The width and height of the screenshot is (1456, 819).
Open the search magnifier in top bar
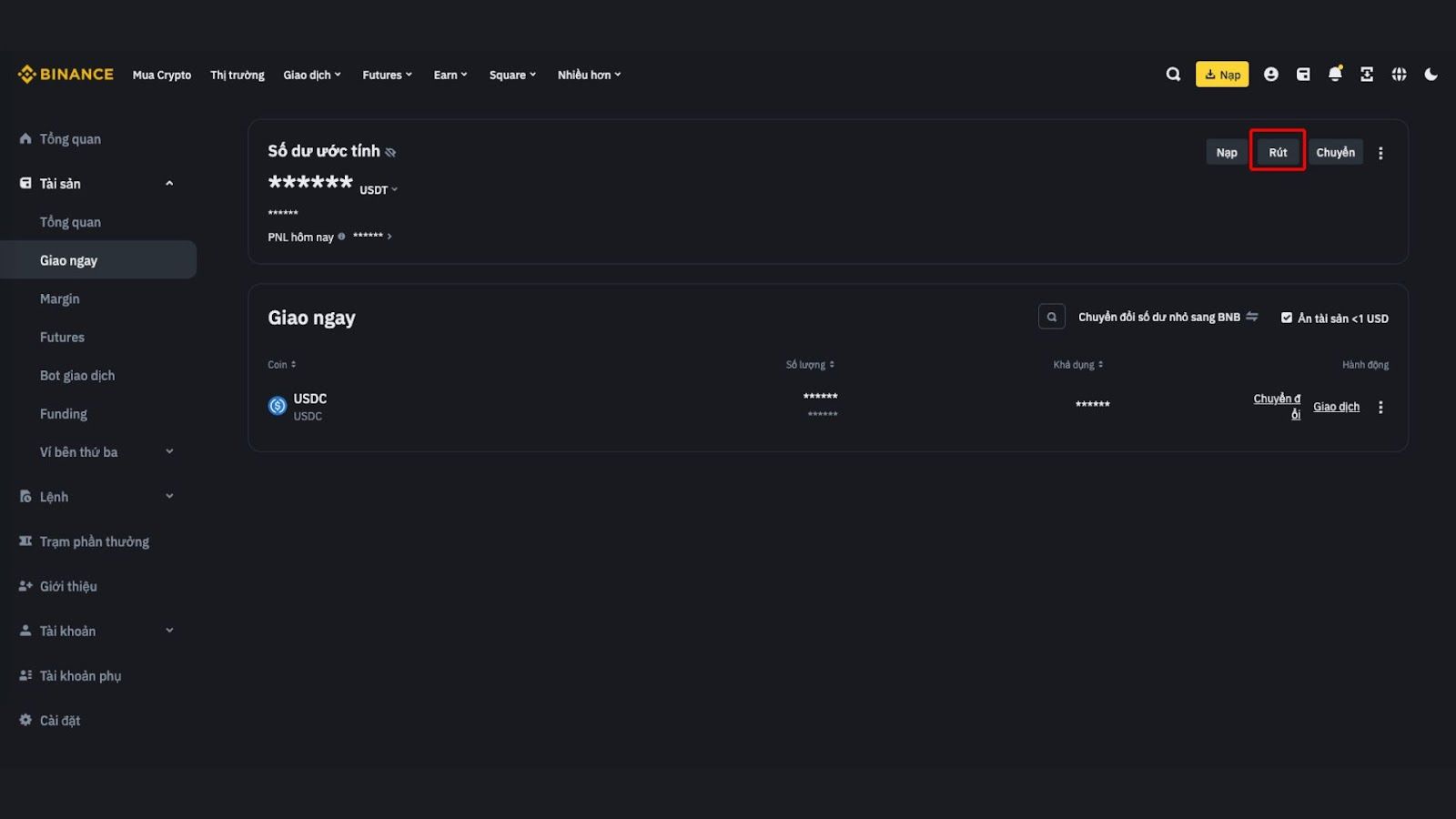tap(1173, 75)
